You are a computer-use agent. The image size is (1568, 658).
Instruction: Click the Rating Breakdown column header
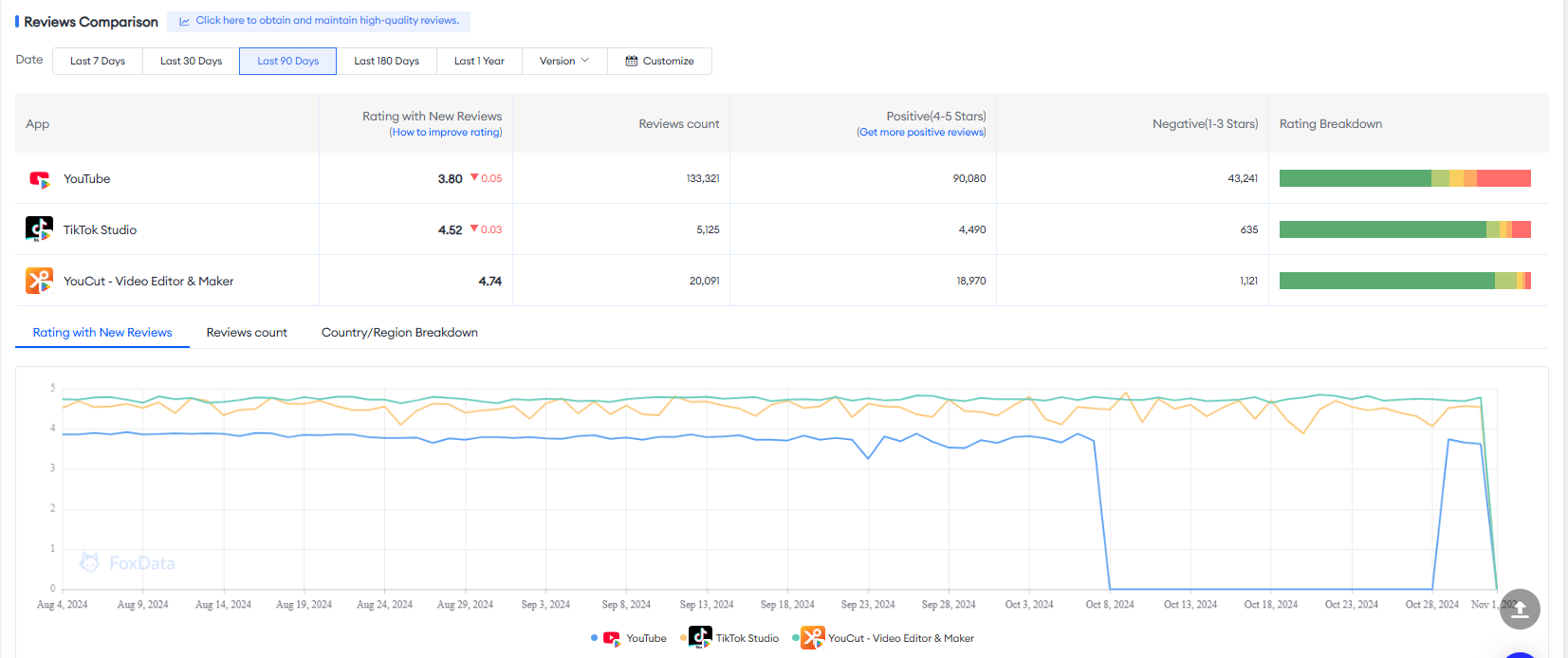click(x=1331, y=124)
